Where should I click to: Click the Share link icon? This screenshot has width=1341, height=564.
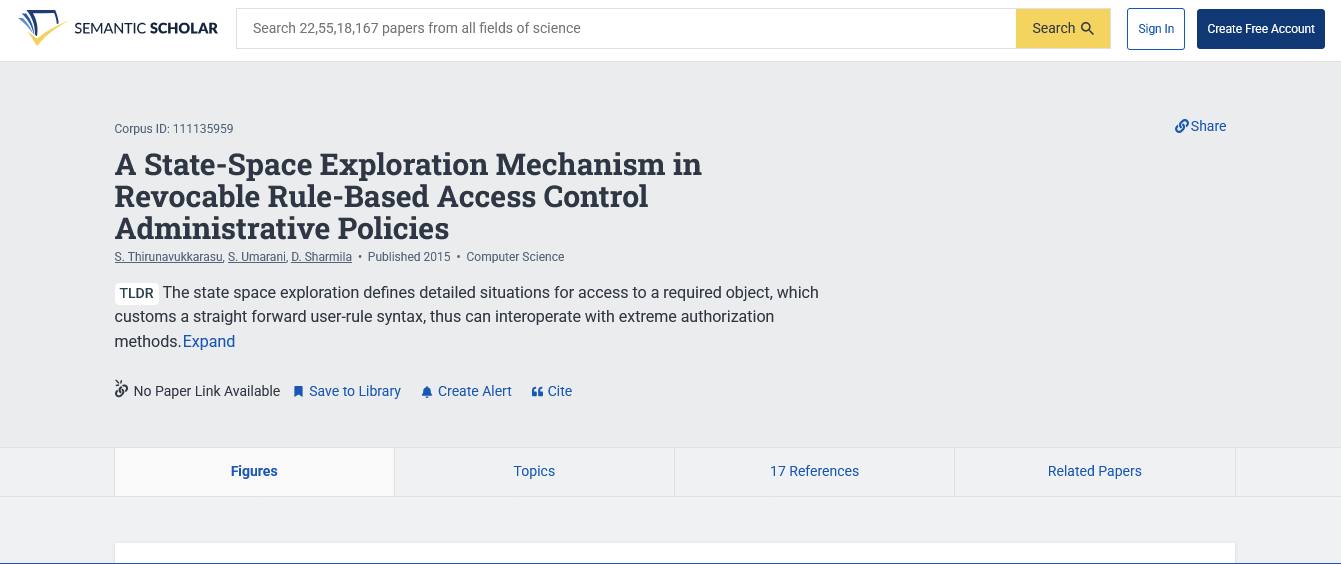pos(1181,126)
